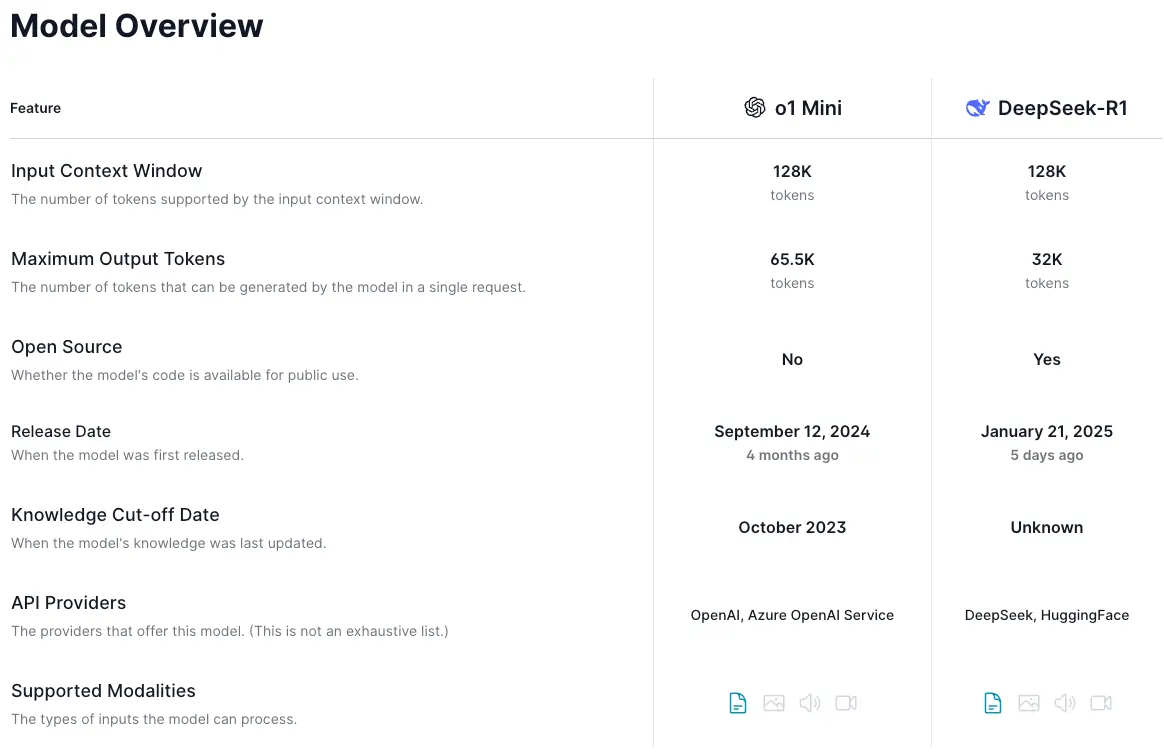This screenshot has width=1164, height=755.
Task: Click the OpenAI logo beside o1 Mini
Action: (x=755, y=108)
